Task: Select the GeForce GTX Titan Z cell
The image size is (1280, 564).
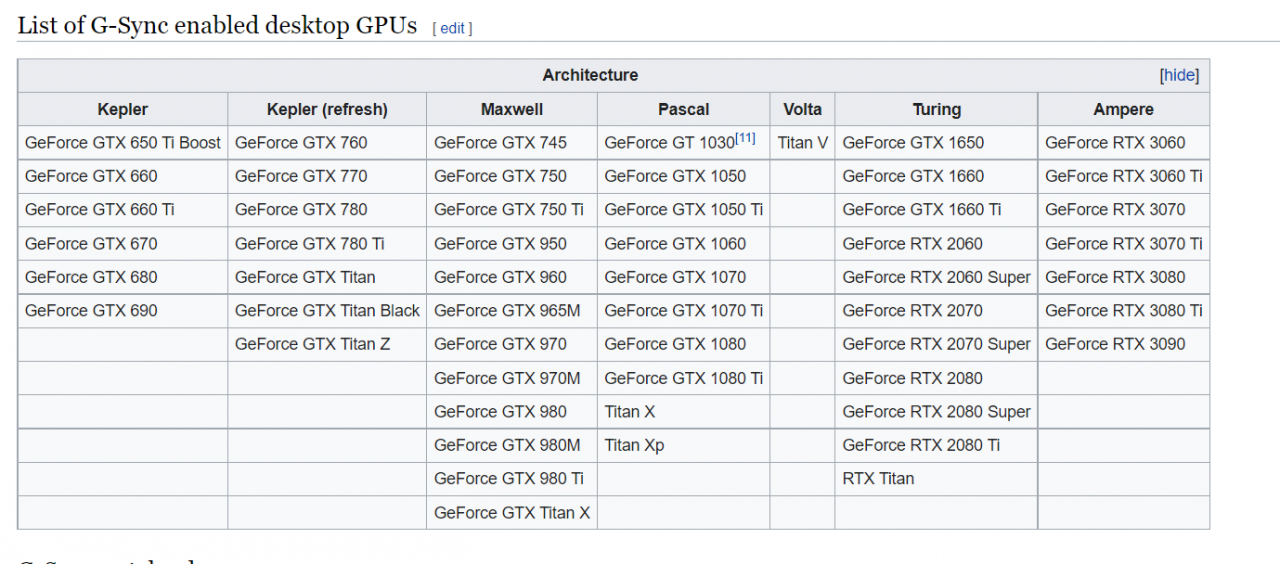Action: pos(327,344)
